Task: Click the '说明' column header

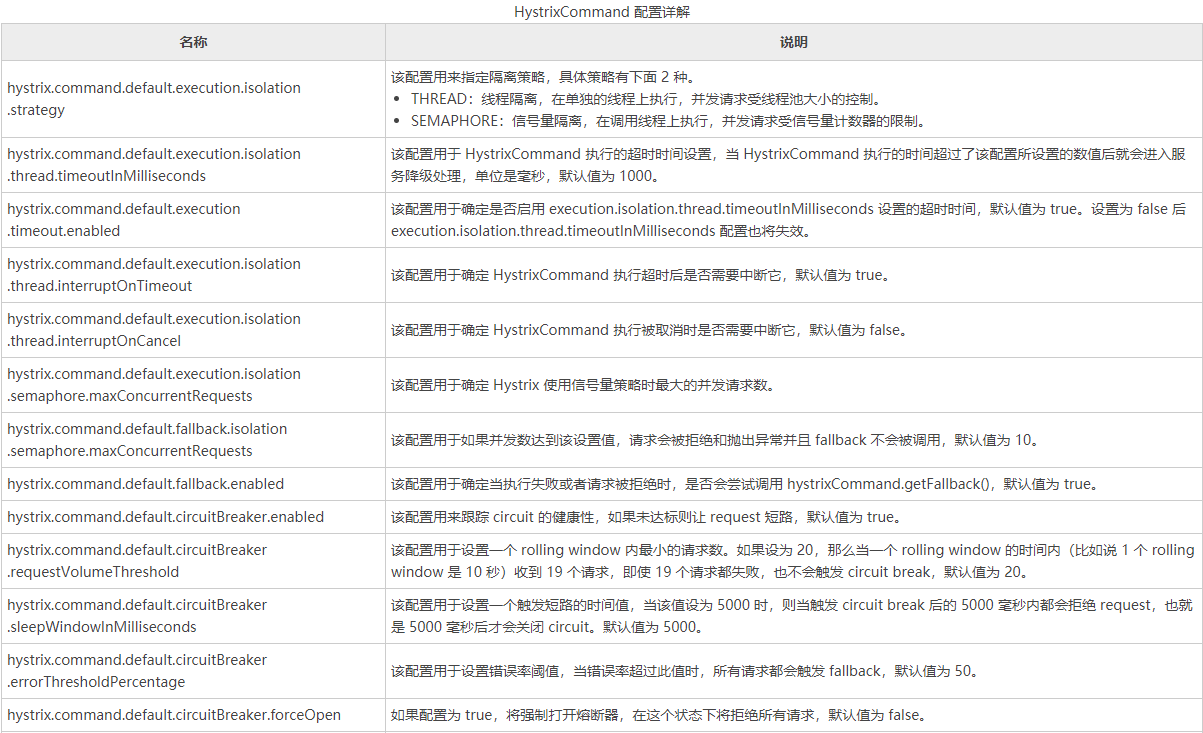Action: pyautogui.click(x=794, y=43)
